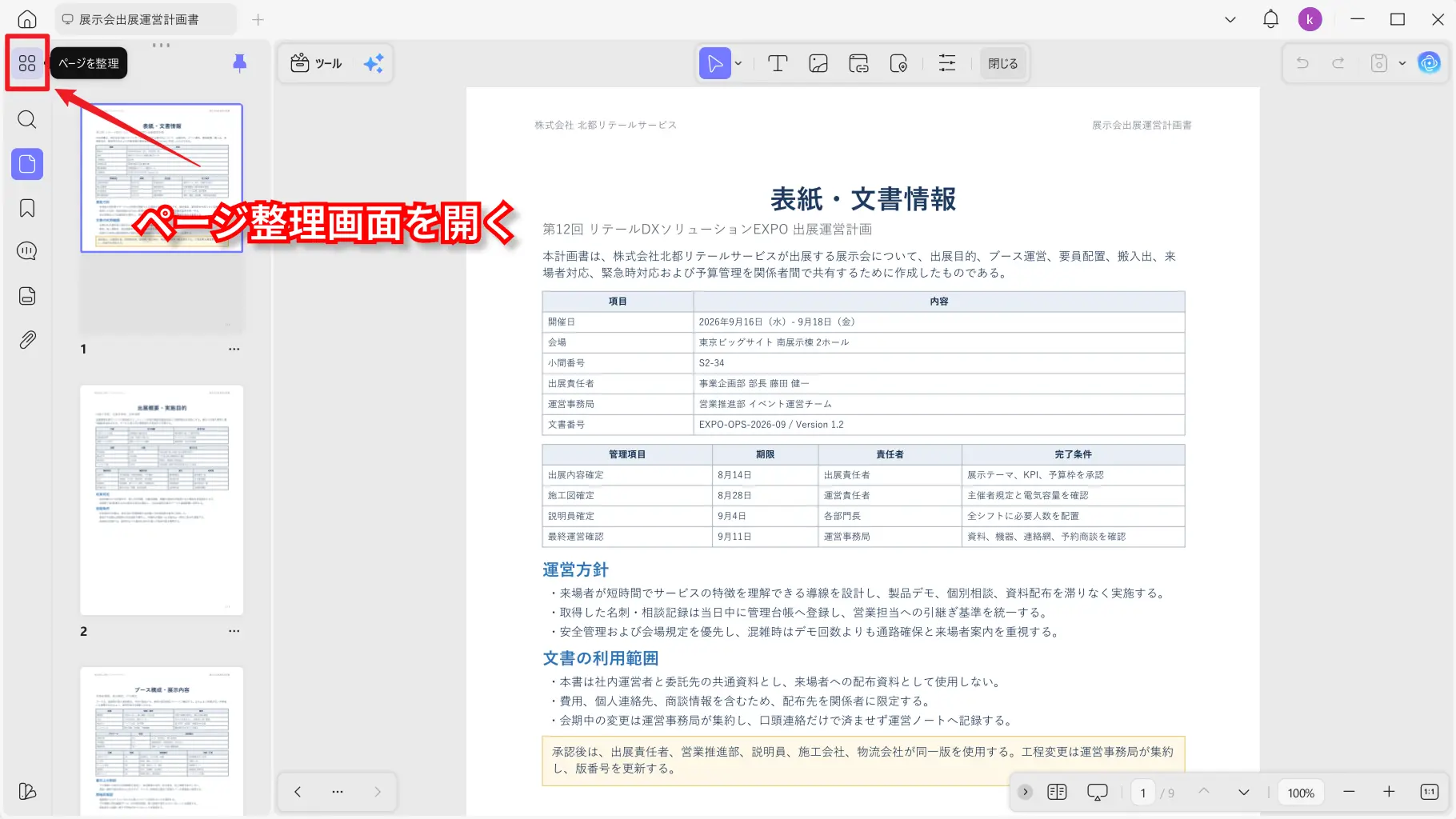
Task: Select page 2 thumbnail
Action: (x=162, y=500)
